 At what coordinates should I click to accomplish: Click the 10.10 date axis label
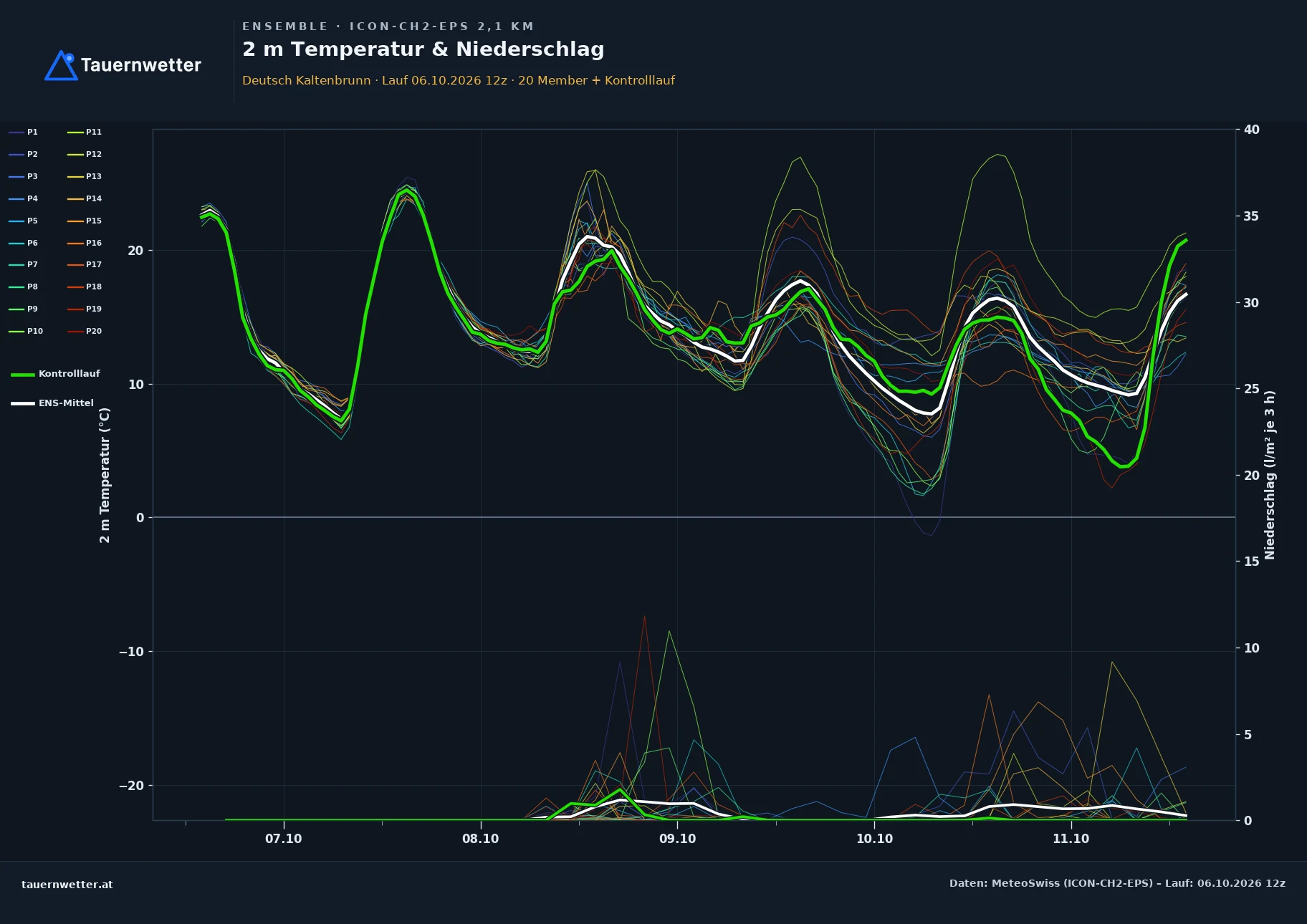[874, 839]
